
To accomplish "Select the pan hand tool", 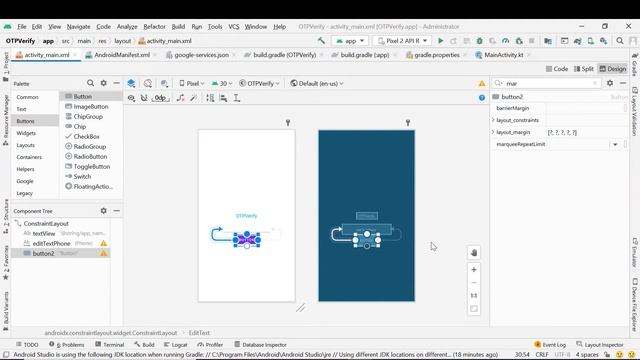I will [474, 253].
